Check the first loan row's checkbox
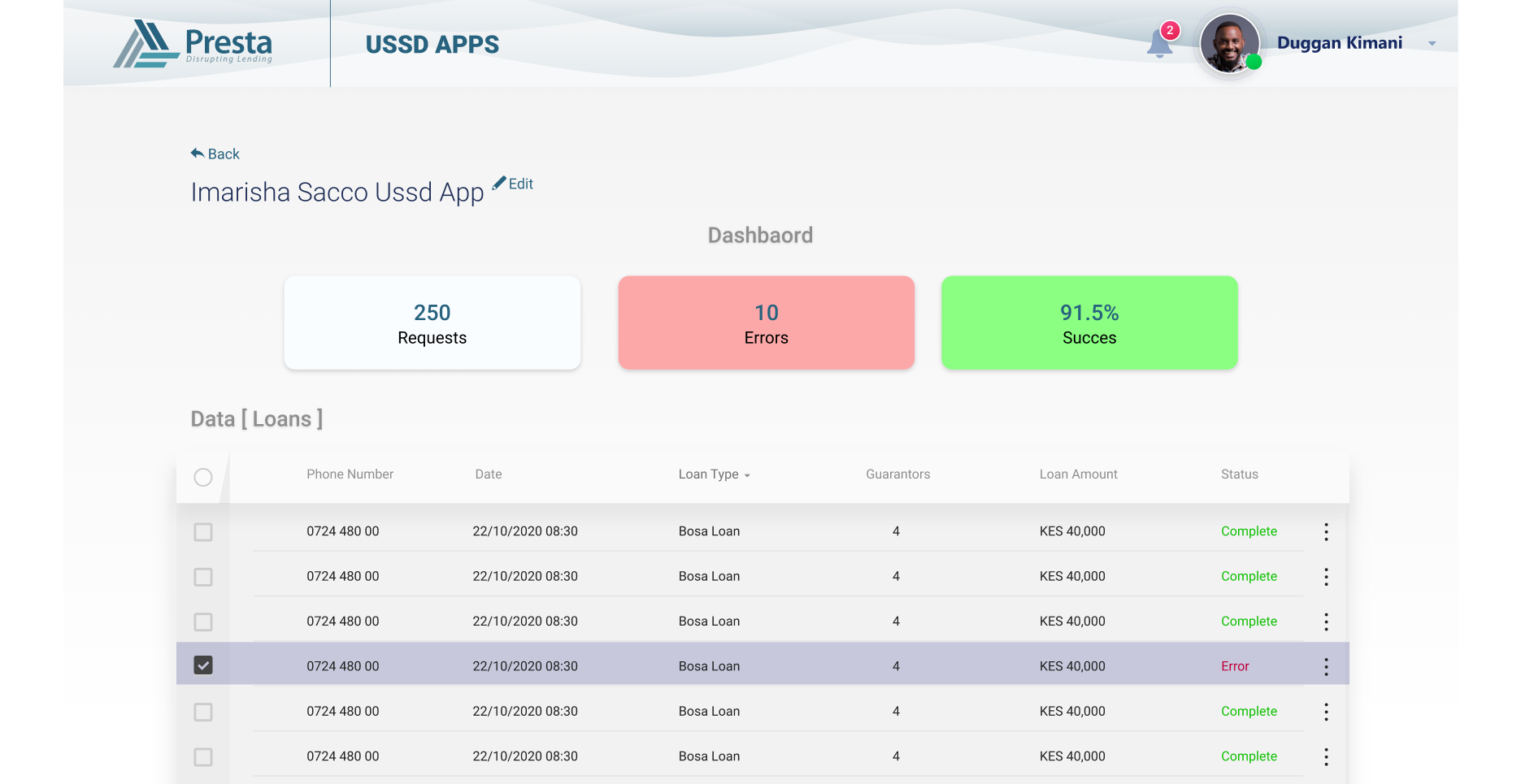The height and width of the screenshot is (784, 1521). tap(203, 532)
